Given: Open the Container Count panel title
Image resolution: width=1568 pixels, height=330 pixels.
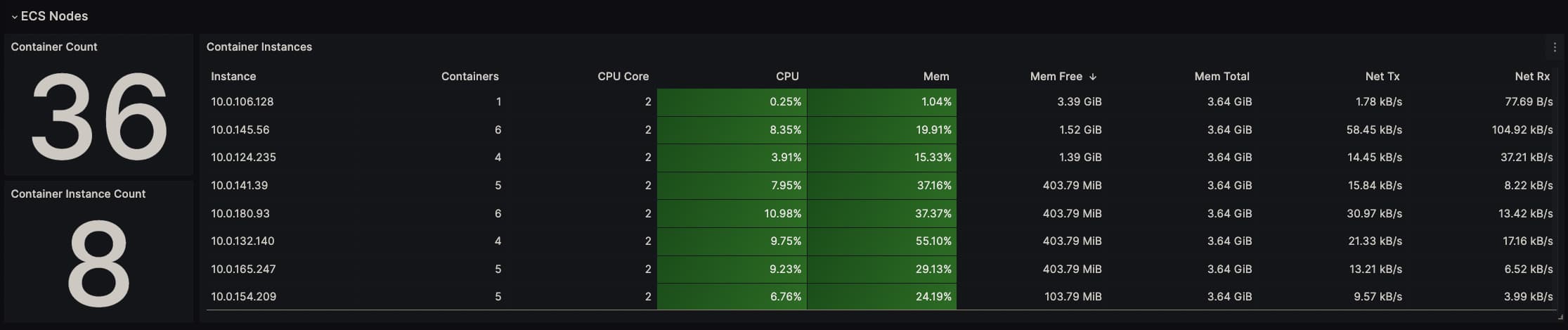Looking at the screenshot, I should pos(54,46).
